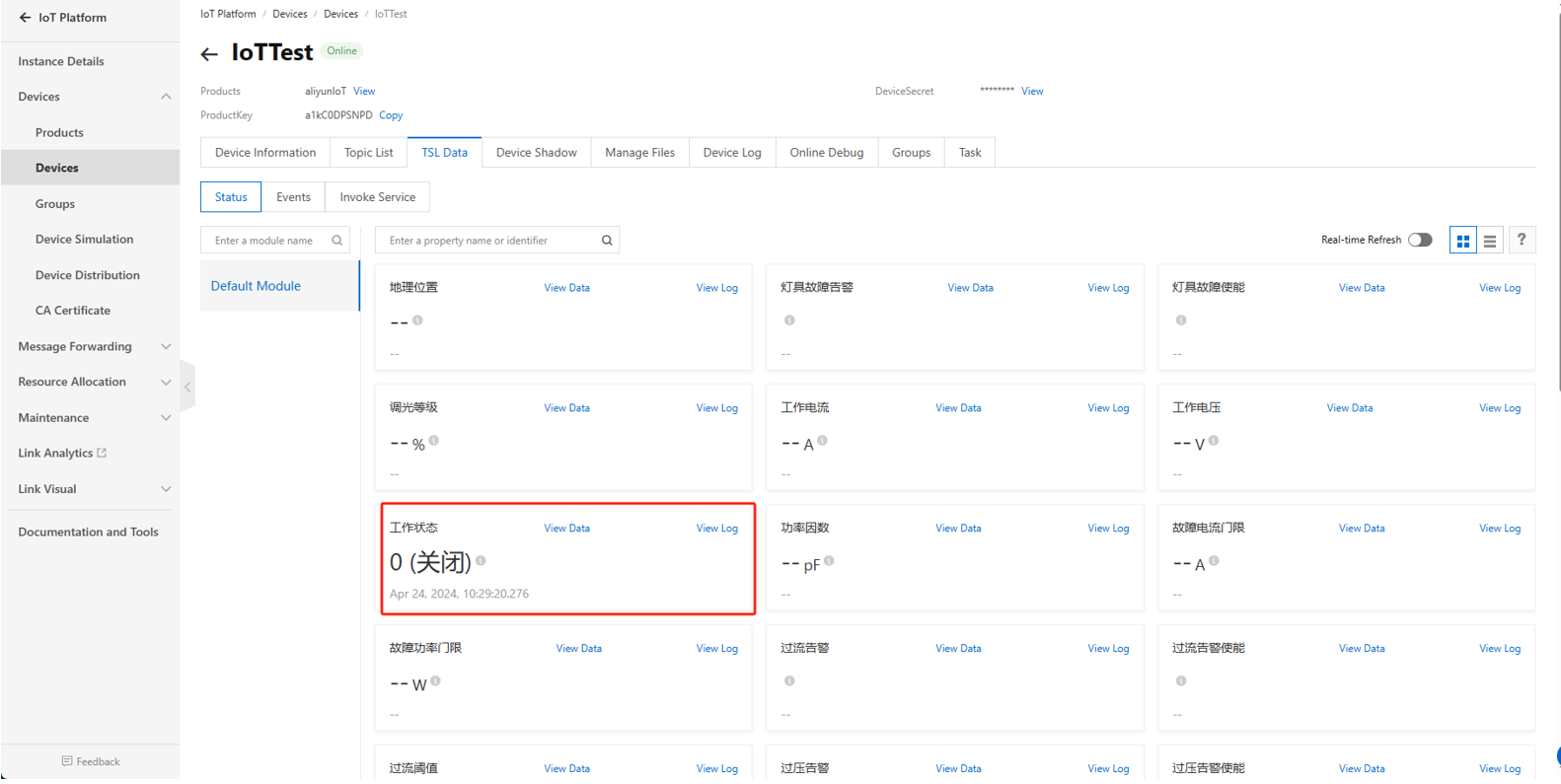Click the module name search magnifier icon
Image resolution: width=1561 pixels, height=784 pixels.
[x=337, y=241]
